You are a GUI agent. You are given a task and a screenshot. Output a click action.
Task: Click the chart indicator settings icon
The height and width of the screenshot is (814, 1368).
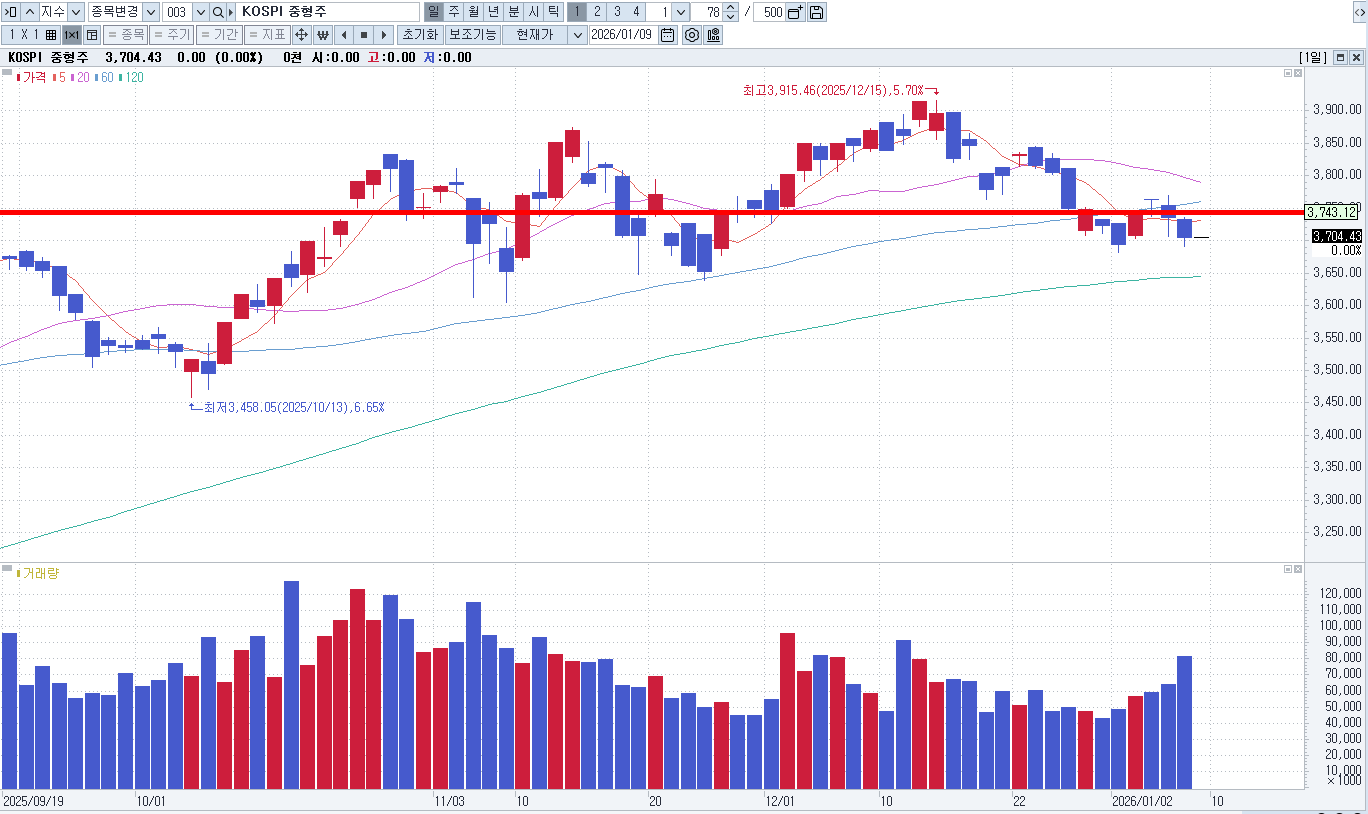[713, 35]
